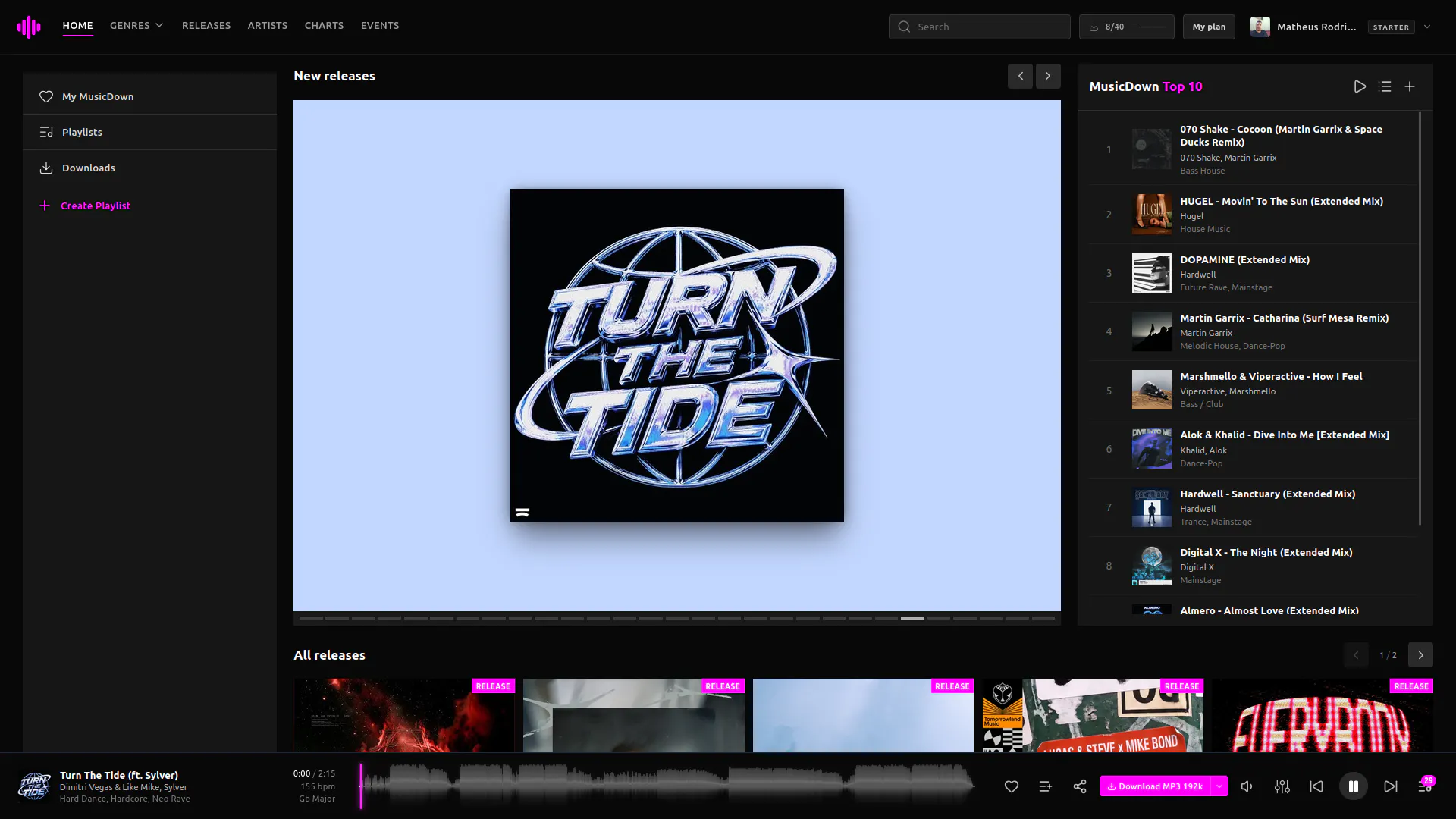Play the MusicDown Top 10 chart
Viewport: 1456px width, 819px height.
point(1360,86)
